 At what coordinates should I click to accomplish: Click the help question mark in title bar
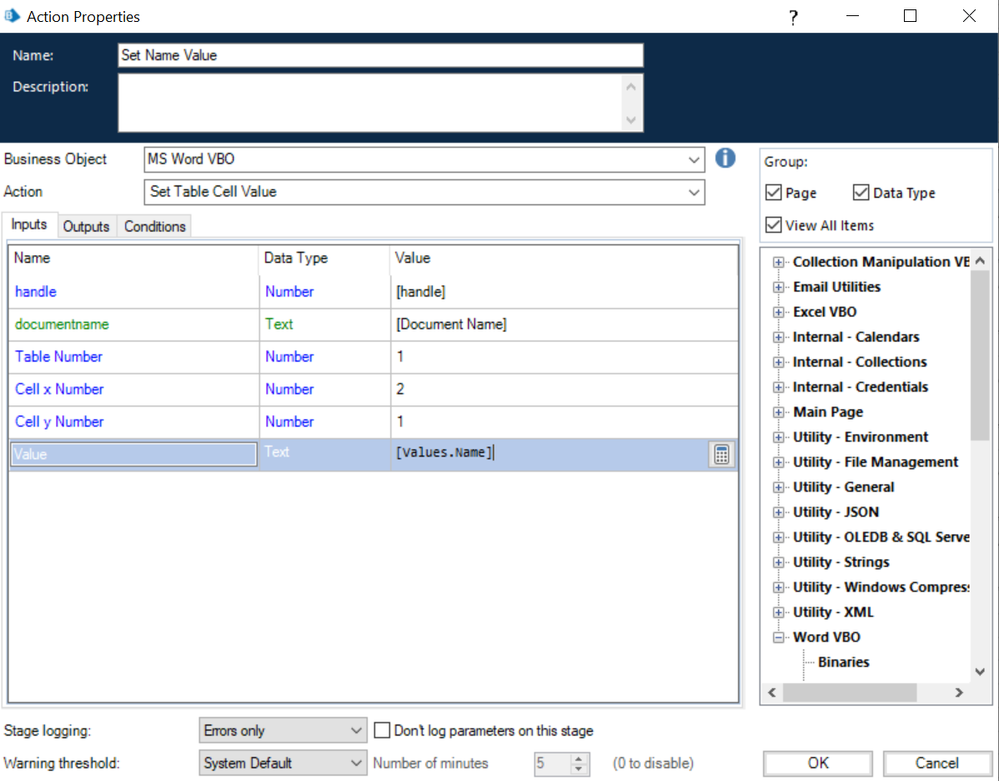(793, 17)
